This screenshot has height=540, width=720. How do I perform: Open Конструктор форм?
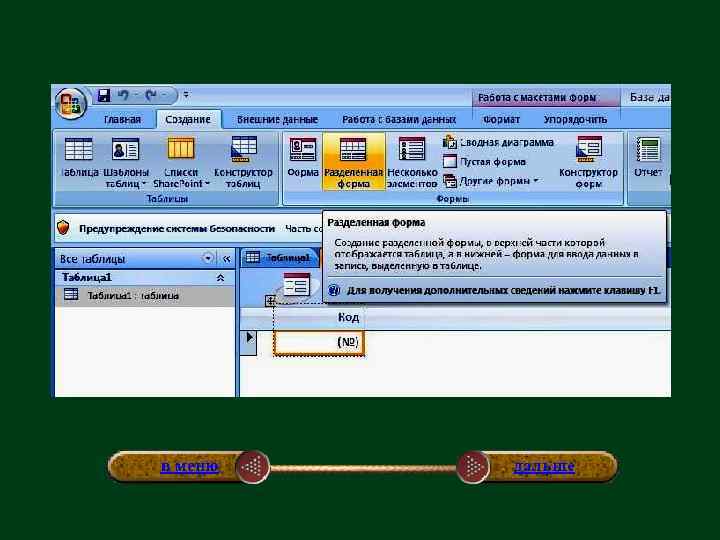[x=588, y=163]
